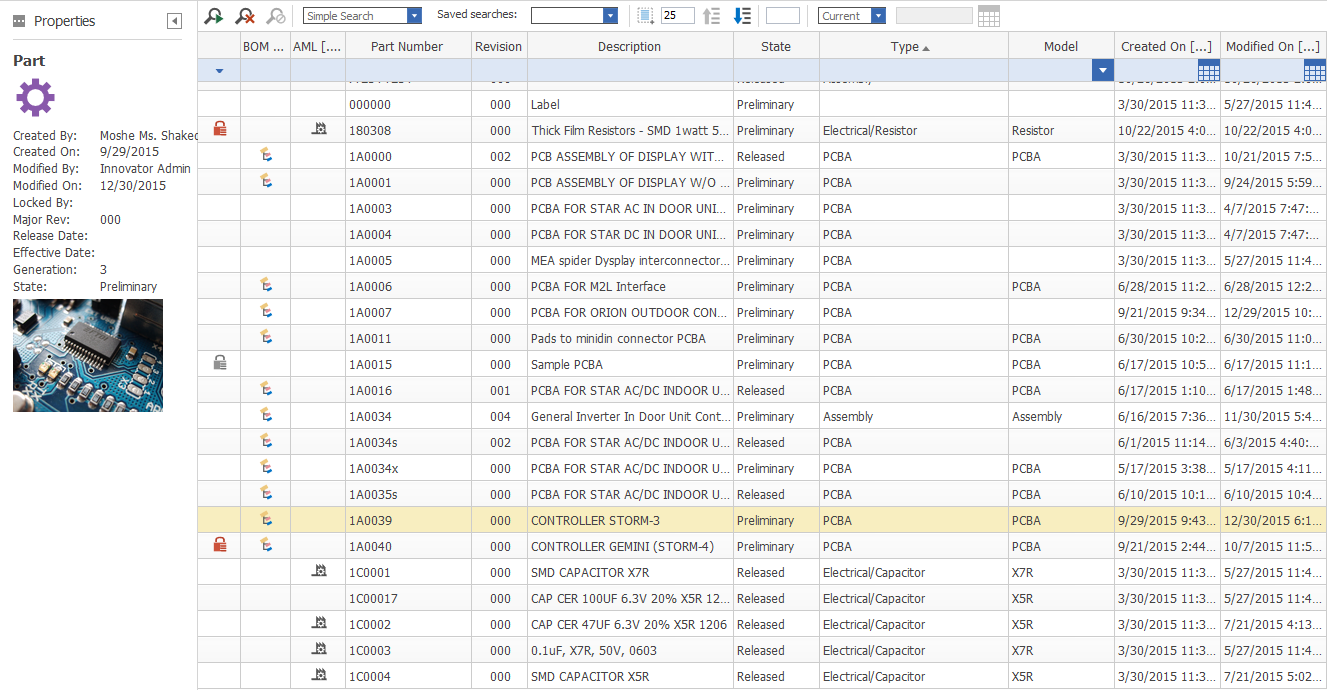Screen dimensions: 1327x690
Task: Focus the page size field showing 25
Action: coord(677,16)
